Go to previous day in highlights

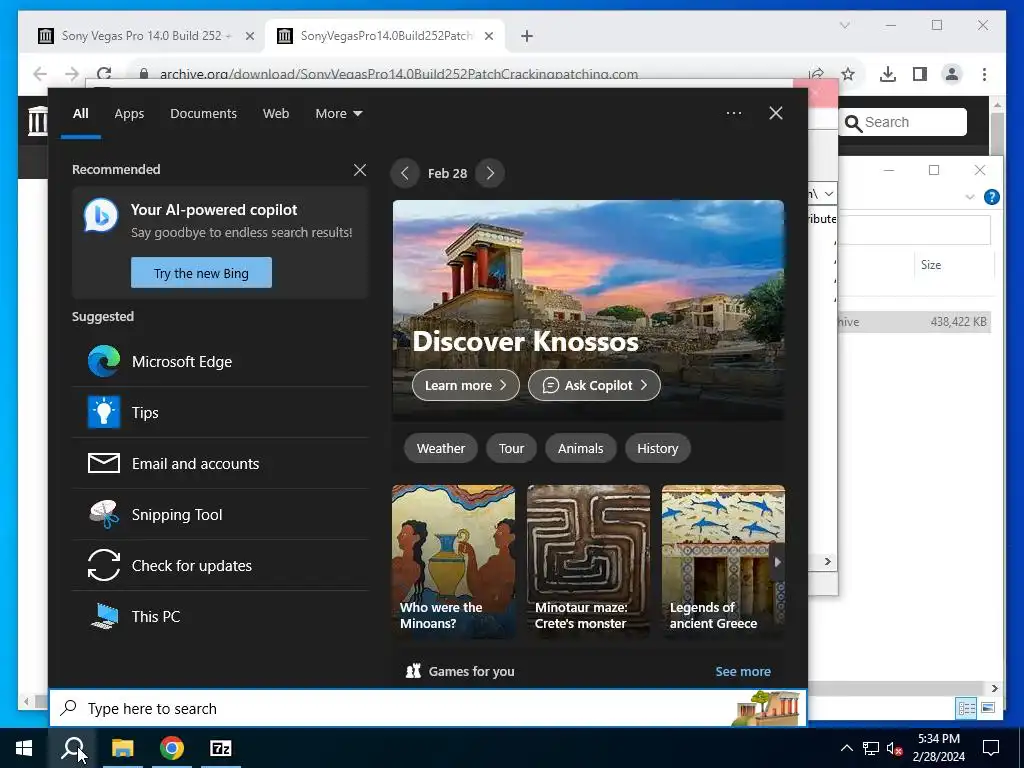click(x=405, y=173)
